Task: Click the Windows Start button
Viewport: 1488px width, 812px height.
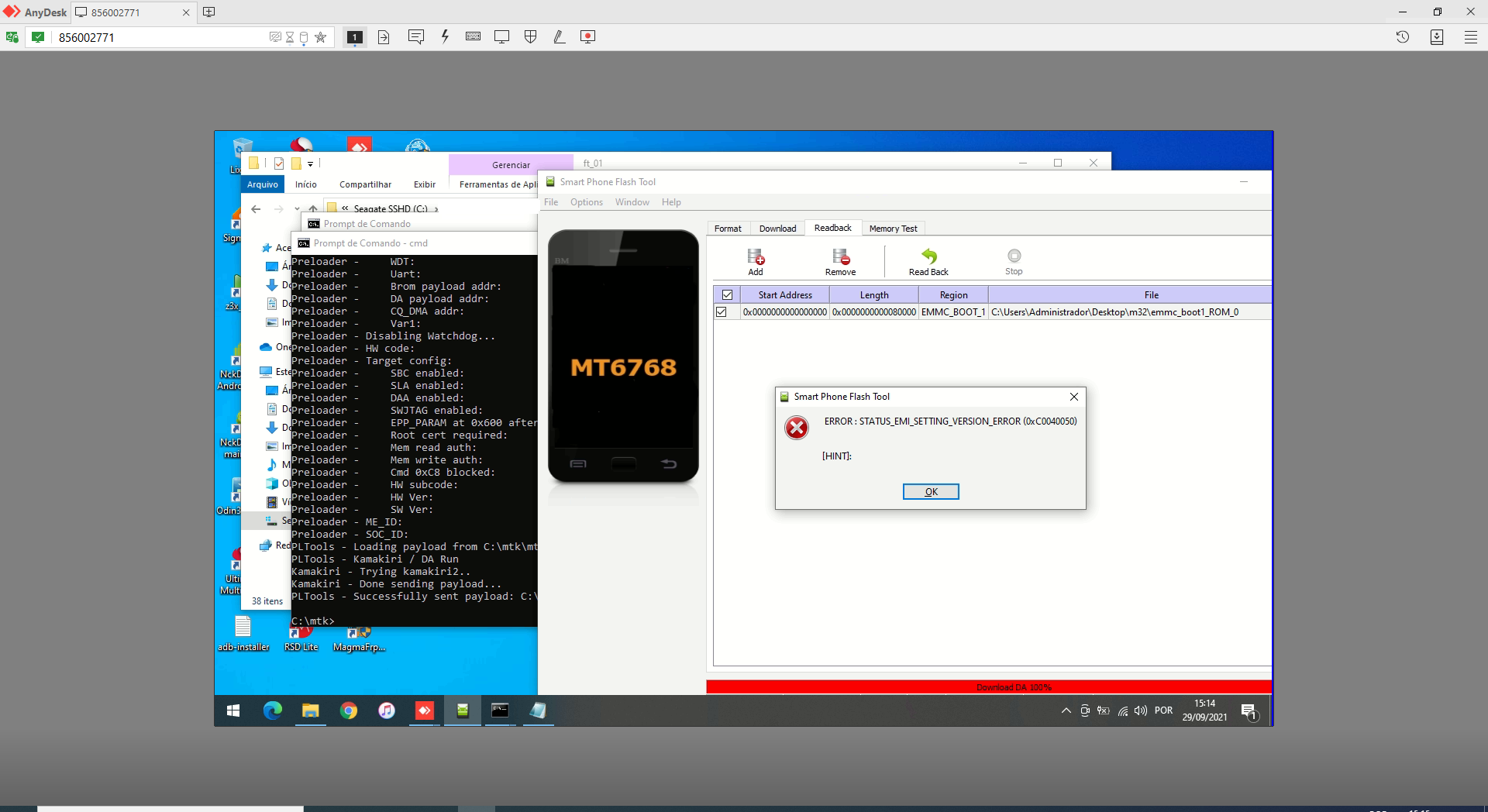Action: coord(232,710)
